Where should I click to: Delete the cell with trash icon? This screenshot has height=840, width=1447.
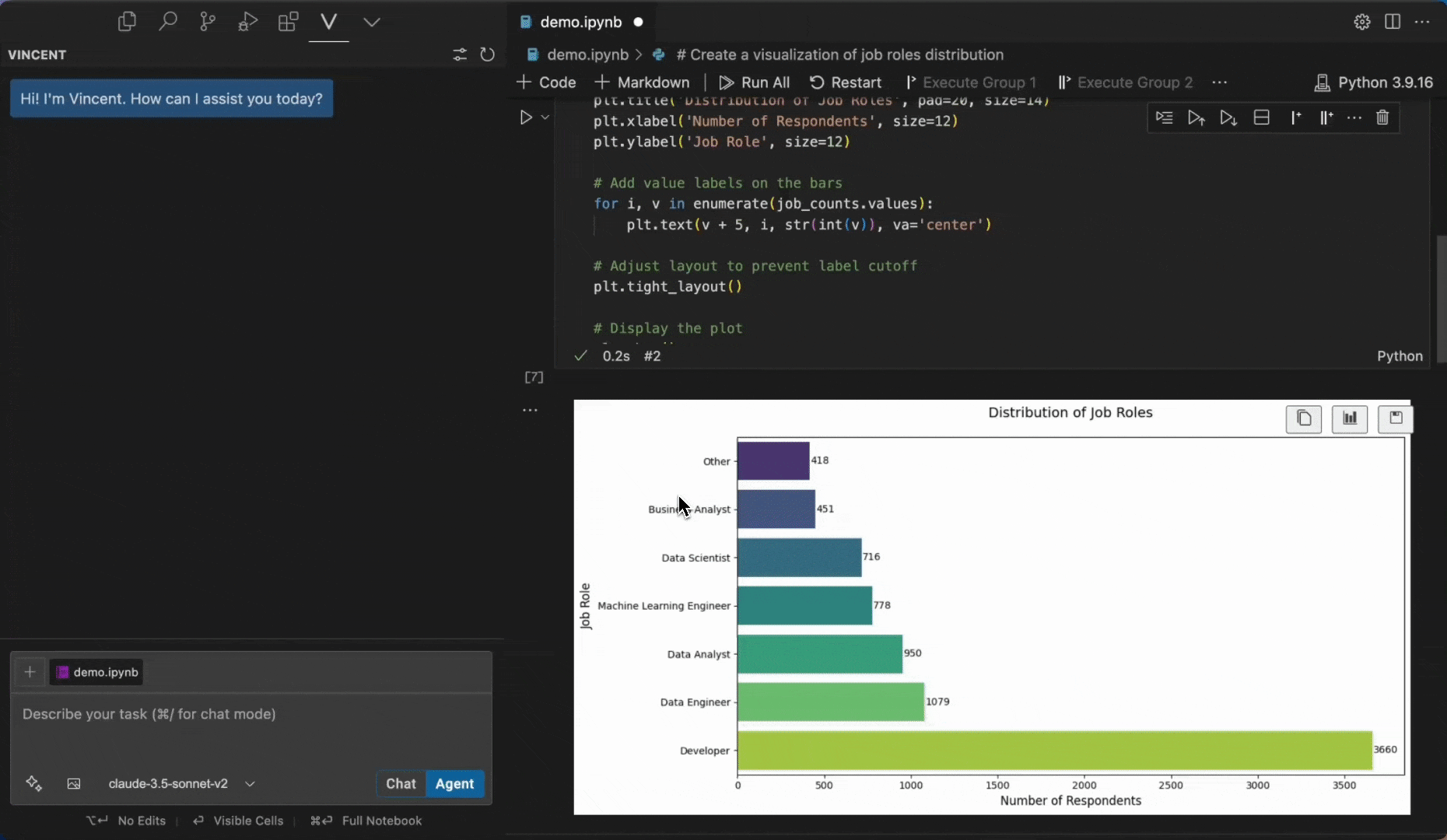tap(1382, 117)
